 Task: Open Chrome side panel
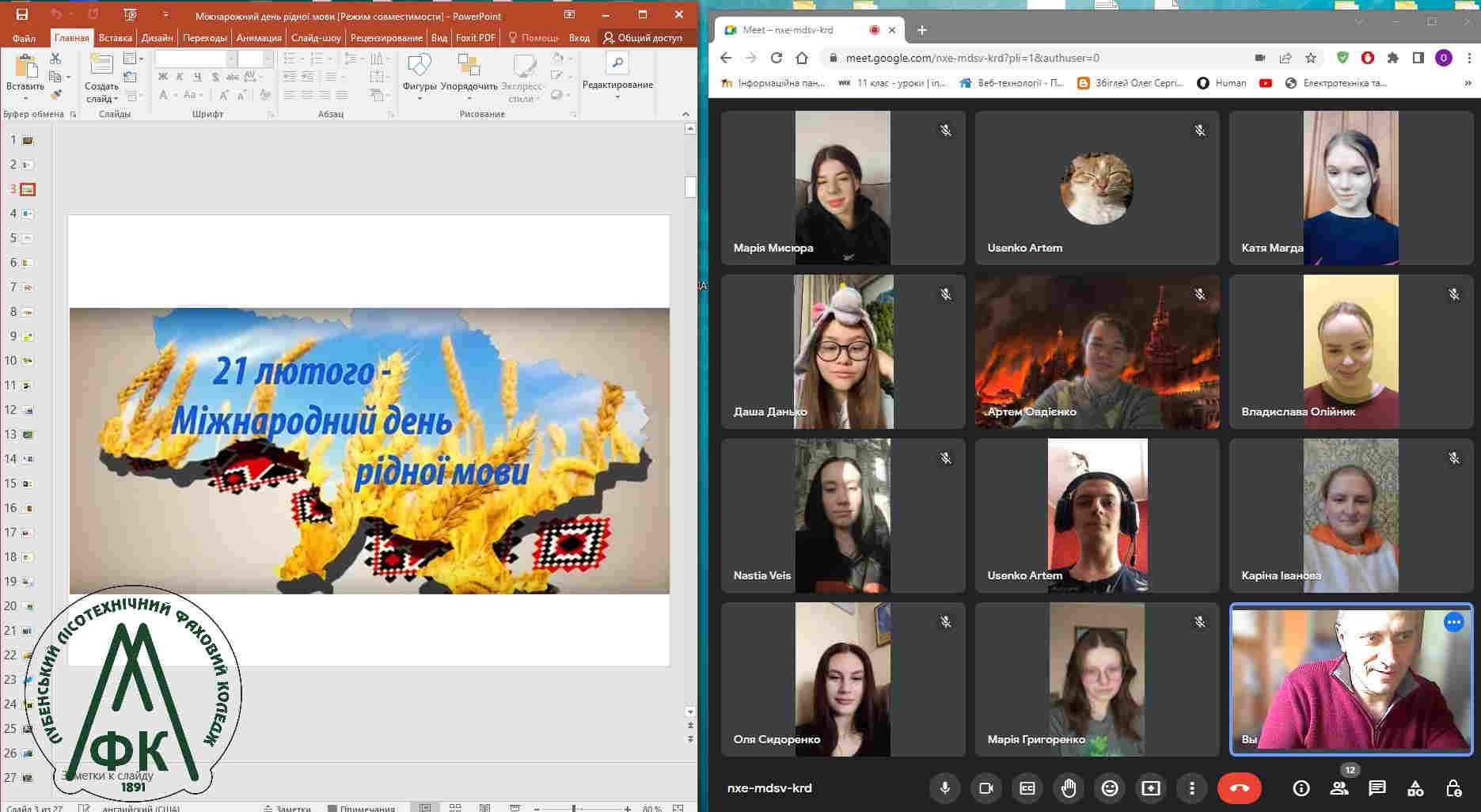point(1418,58)
